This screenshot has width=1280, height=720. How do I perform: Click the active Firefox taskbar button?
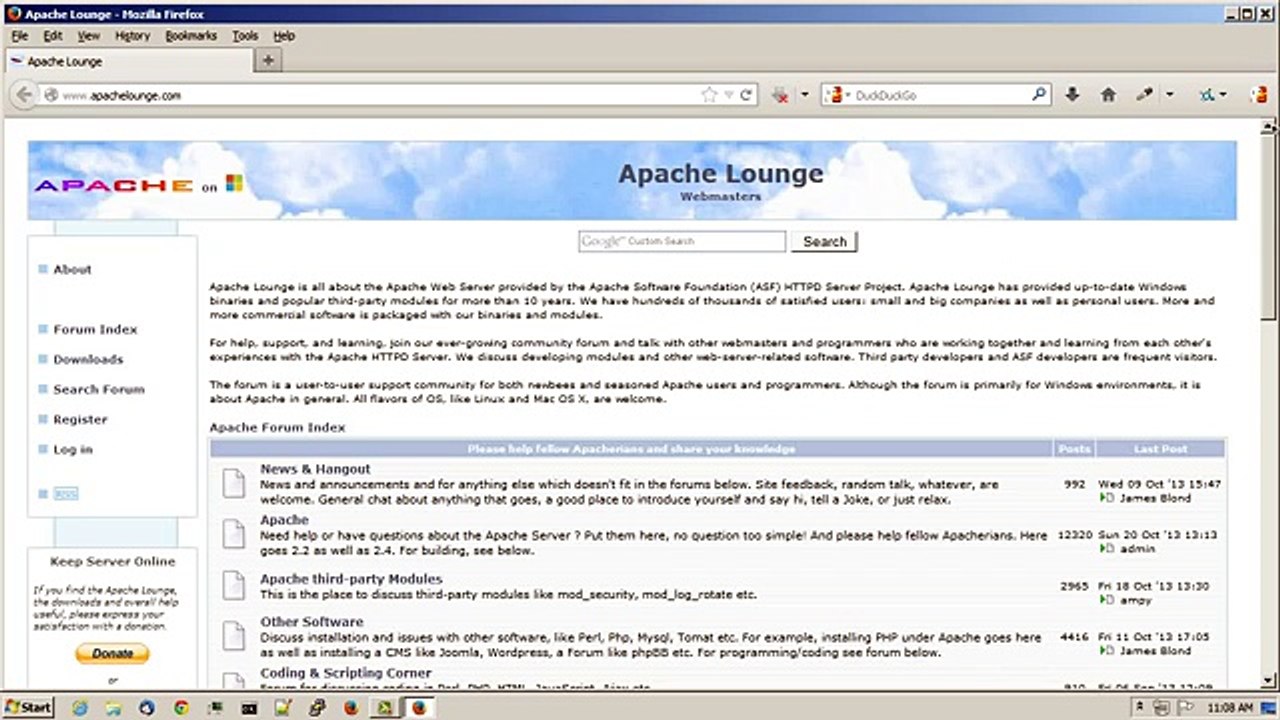[x=419, y=707]
